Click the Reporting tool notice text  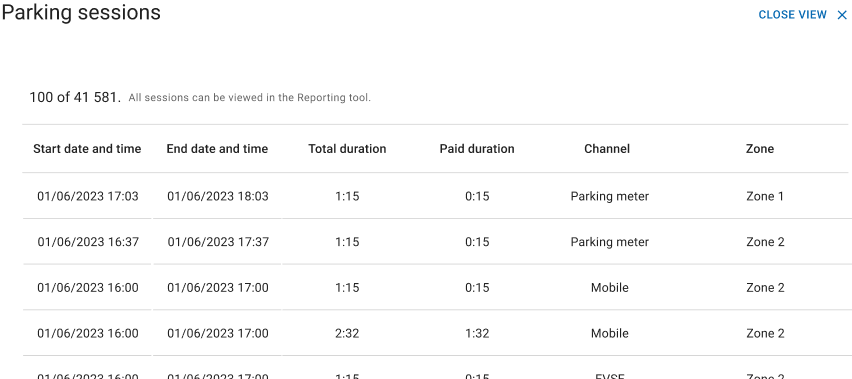(x=249, y=98)
